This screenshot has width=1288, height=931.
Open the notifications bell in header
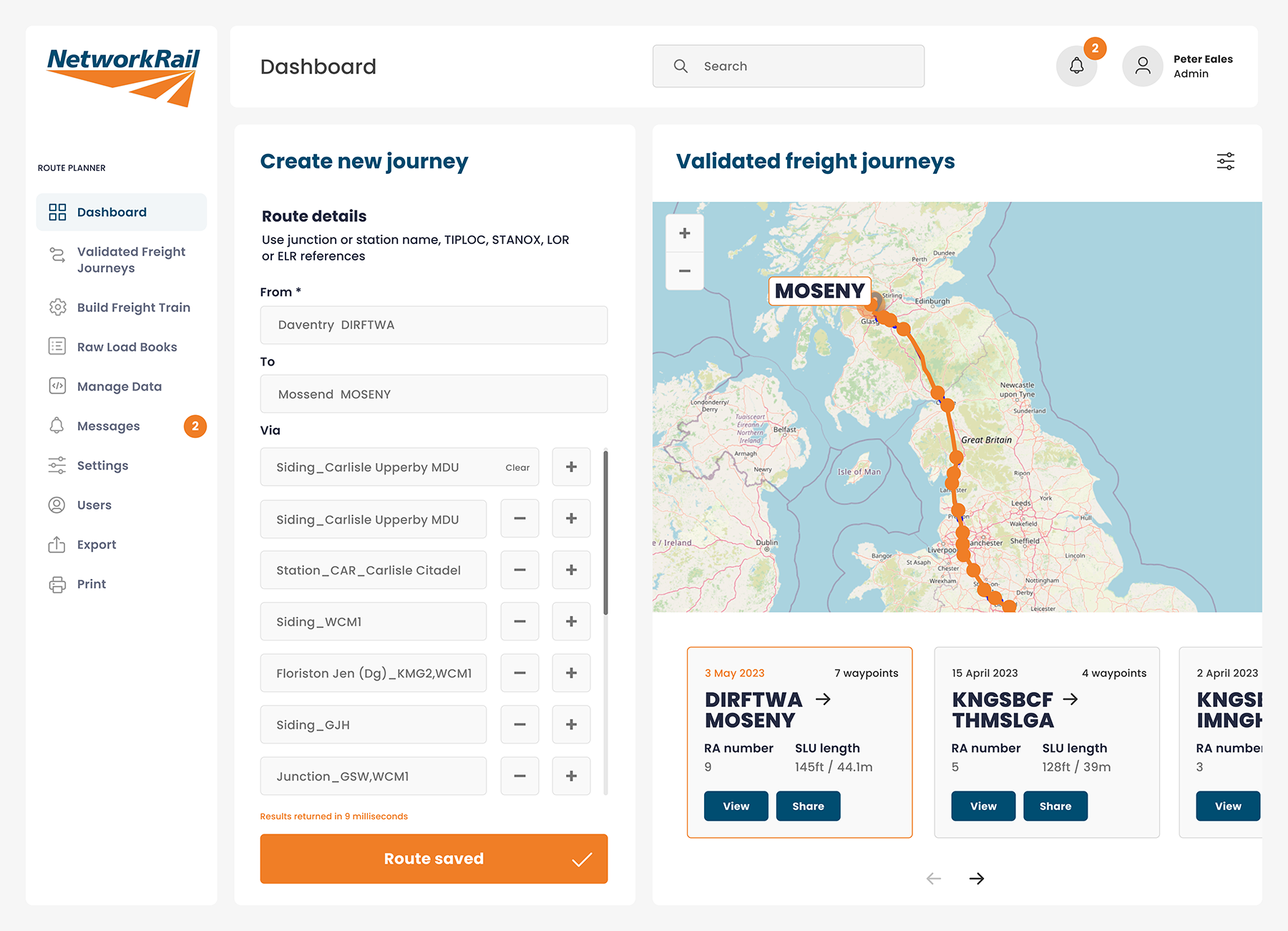[x=1076, y=67]
